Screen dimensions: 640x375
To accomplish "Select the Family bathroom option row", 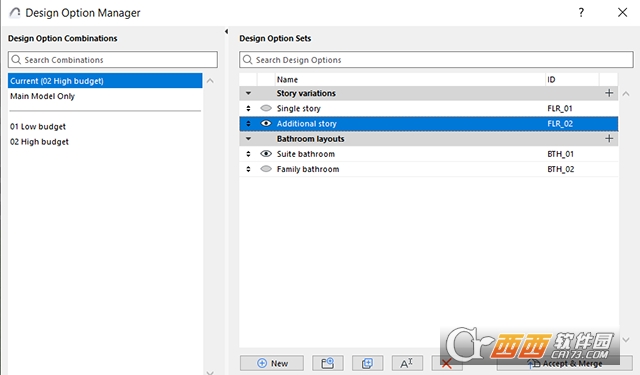I will (429, 169).
